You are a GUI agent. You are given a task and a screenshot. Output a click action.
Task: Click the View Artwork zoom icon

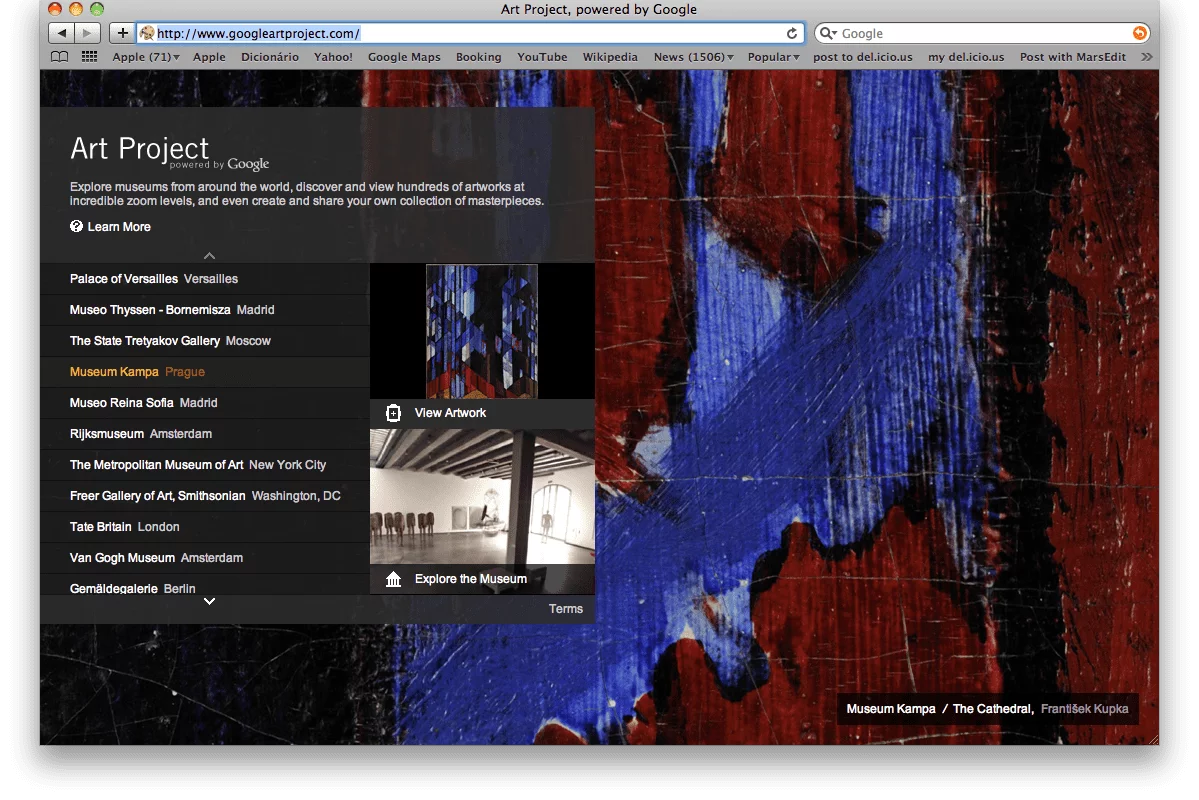393,413
